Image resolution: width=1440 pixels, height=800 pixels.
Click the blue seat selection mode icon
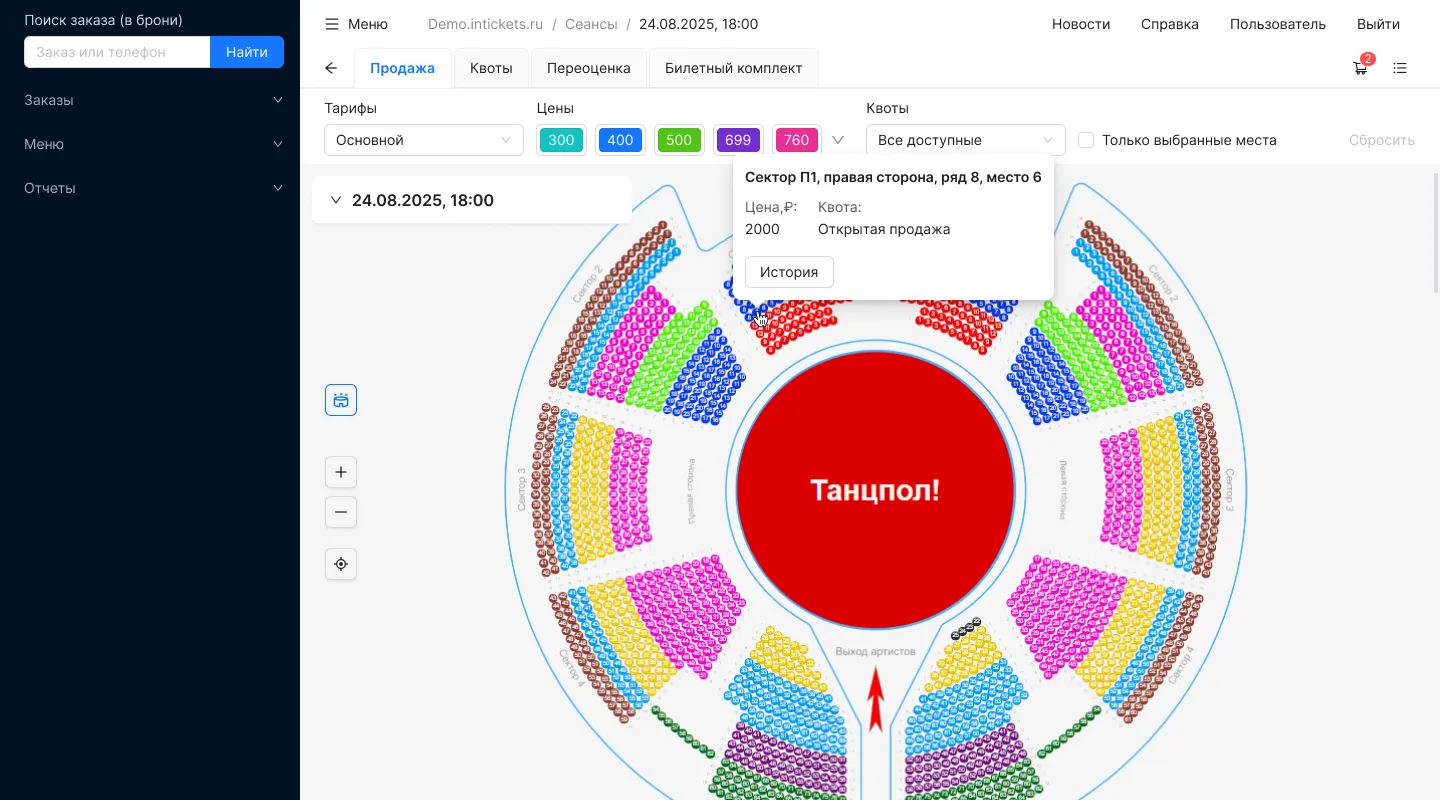[x=341, y=400]
